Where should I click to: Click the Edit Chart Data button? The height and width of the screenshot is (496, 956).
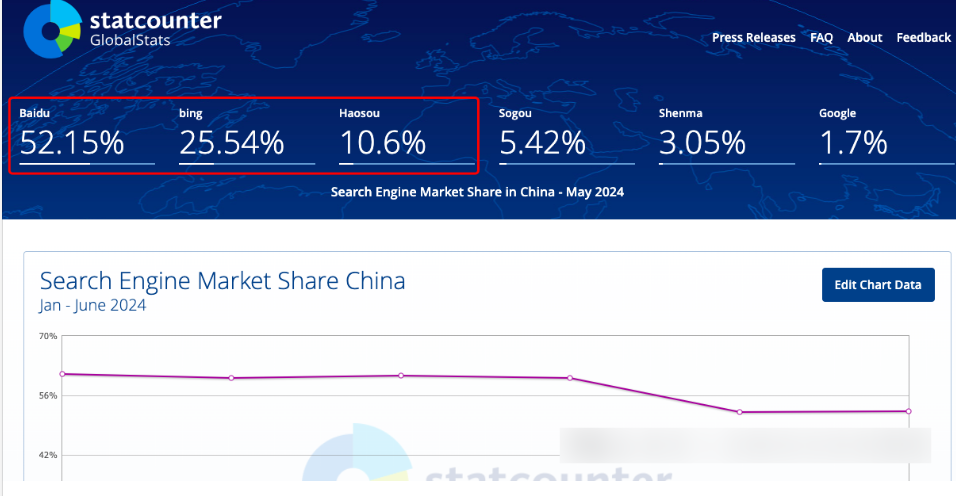tap(877, 285)
